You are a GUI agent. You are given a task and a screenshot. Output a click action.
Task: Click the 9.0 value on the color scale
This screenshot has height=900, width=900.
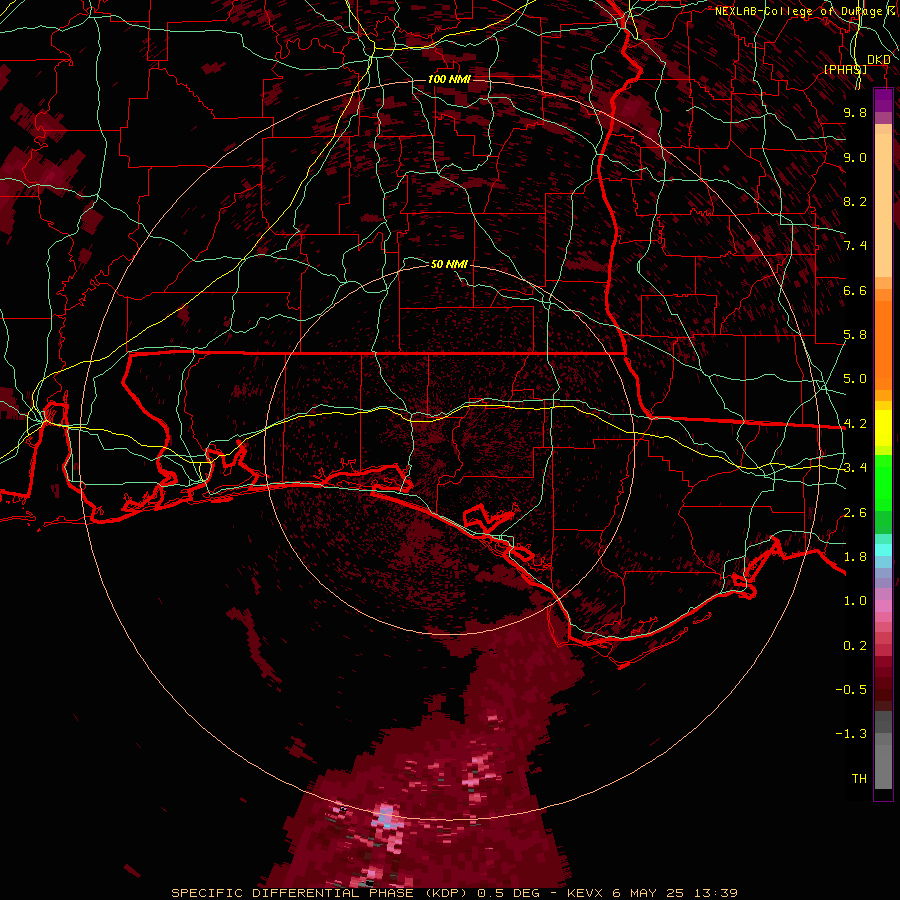855,157
